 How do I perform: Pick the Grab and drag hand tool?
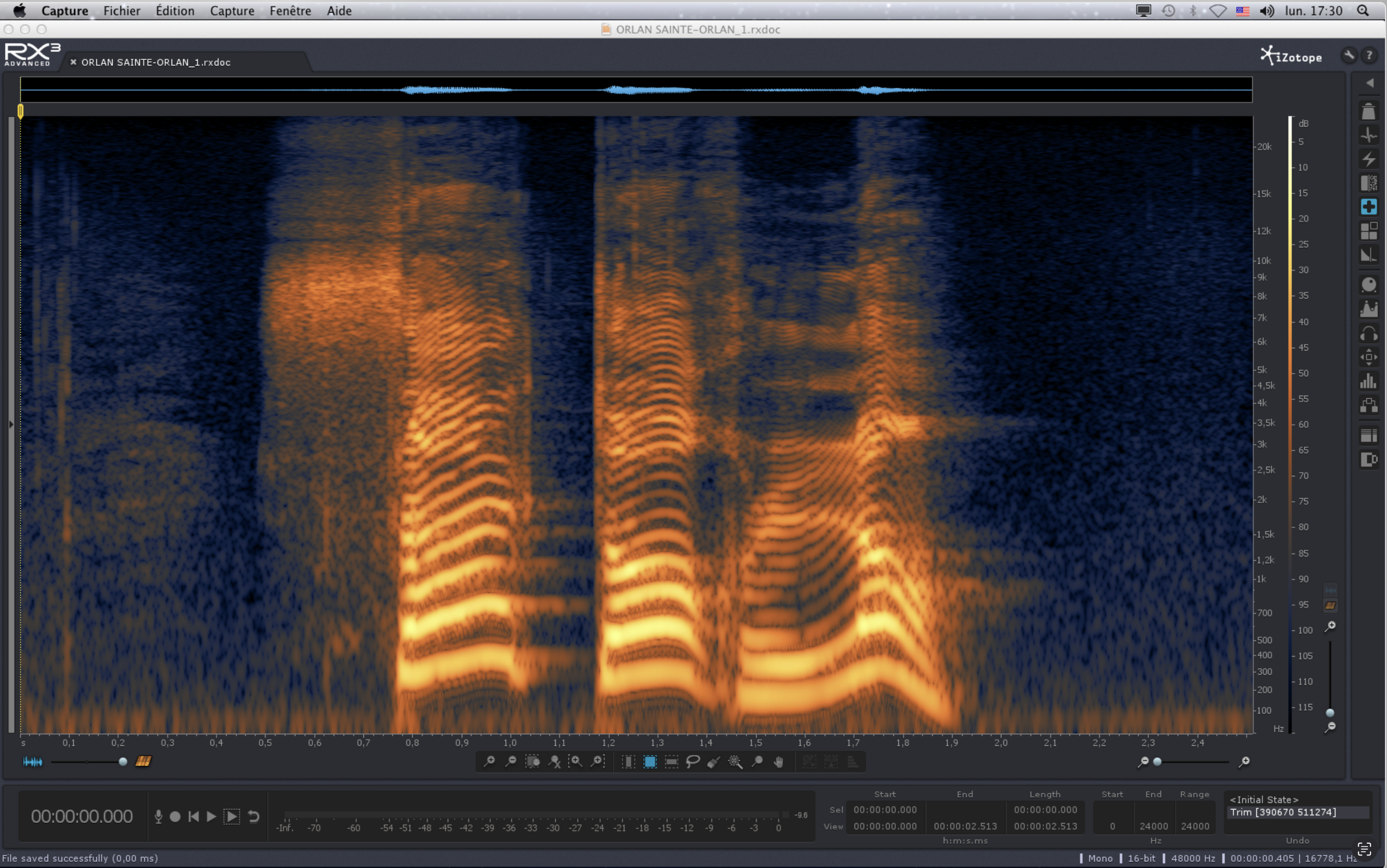[x=778, y=761]
